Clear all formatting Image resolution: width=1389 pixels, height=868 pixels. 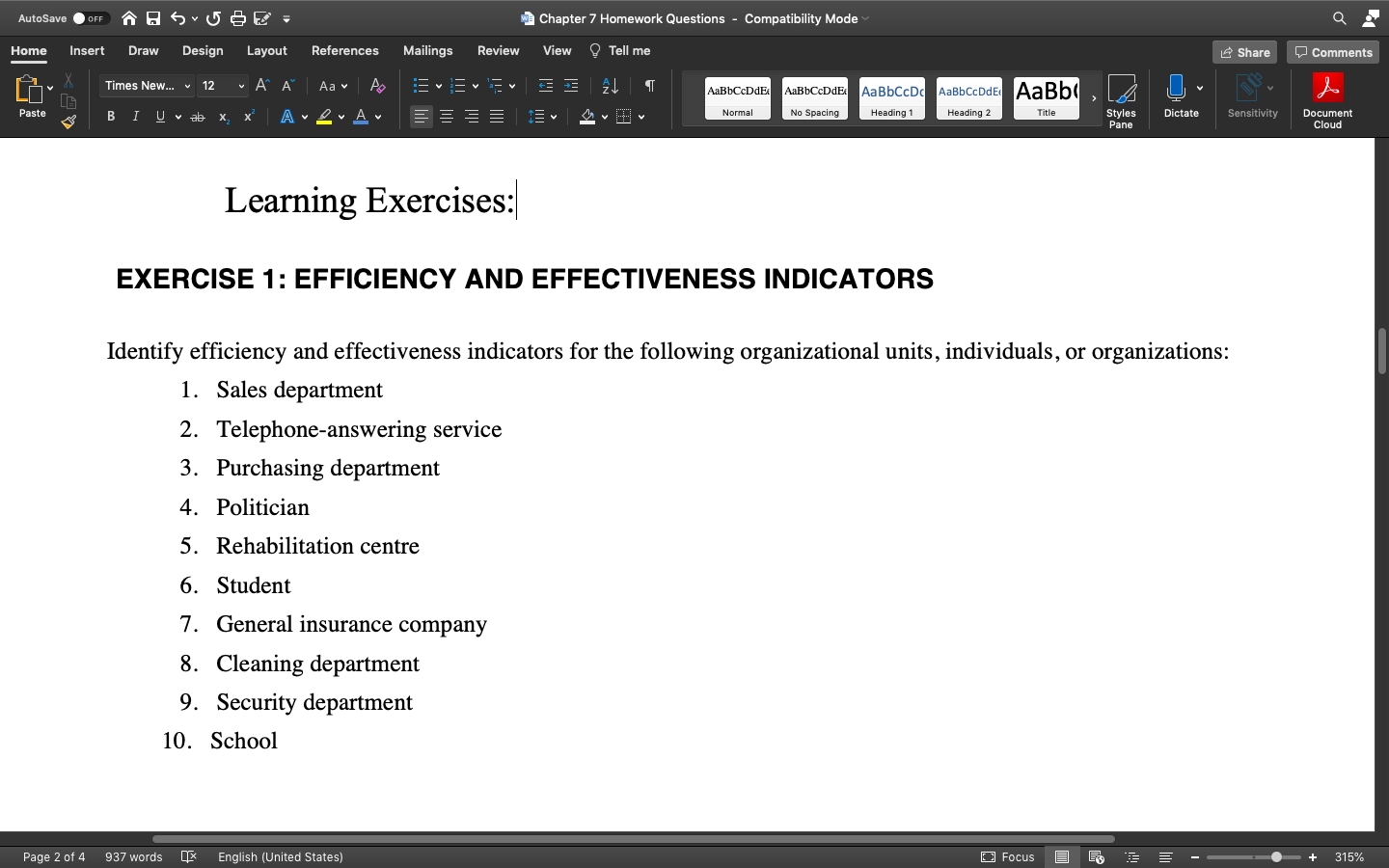(377, 86)
